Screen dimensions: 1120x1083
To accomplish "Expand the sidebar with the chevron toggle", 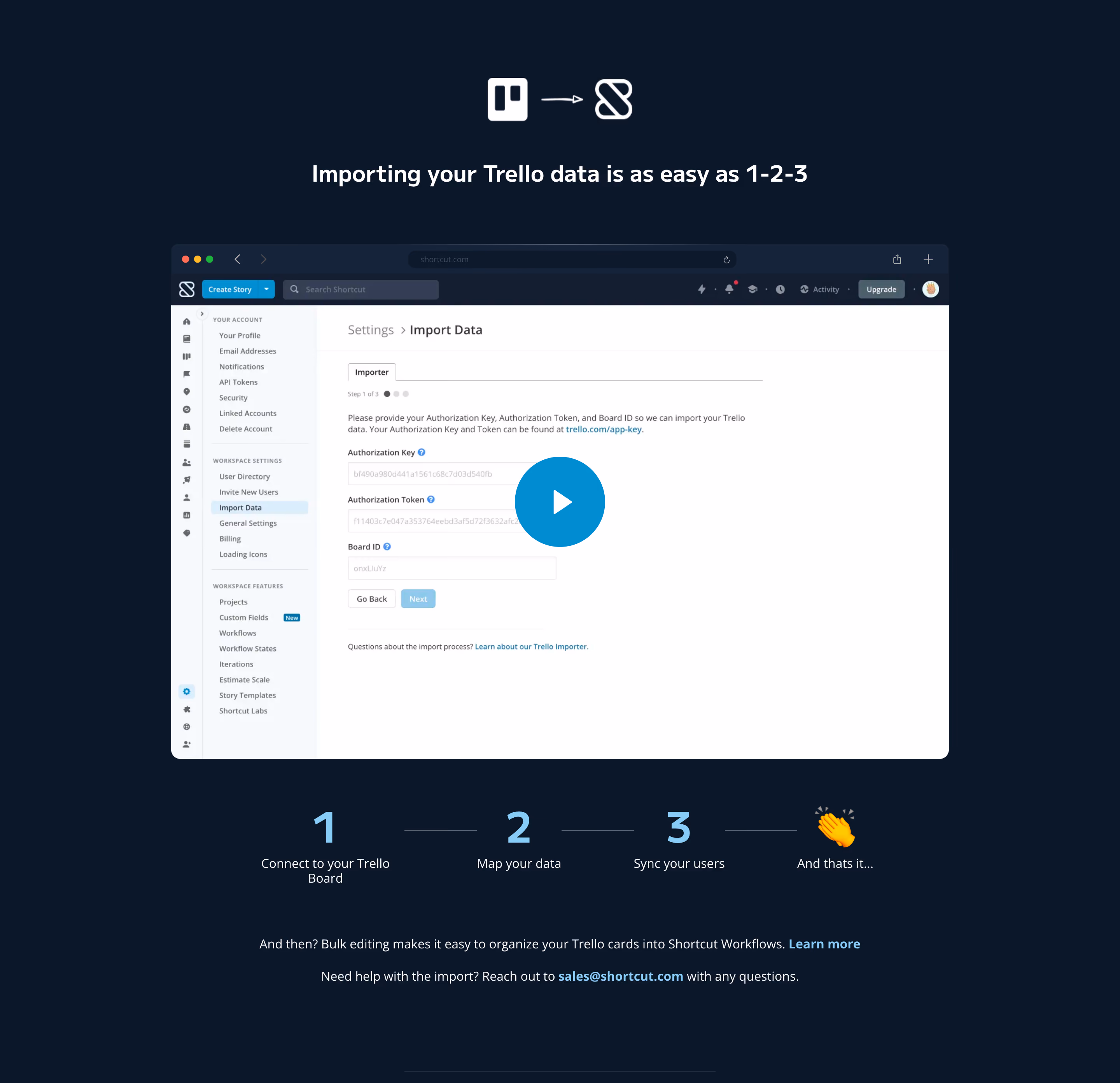I will (x=202, y=314).
